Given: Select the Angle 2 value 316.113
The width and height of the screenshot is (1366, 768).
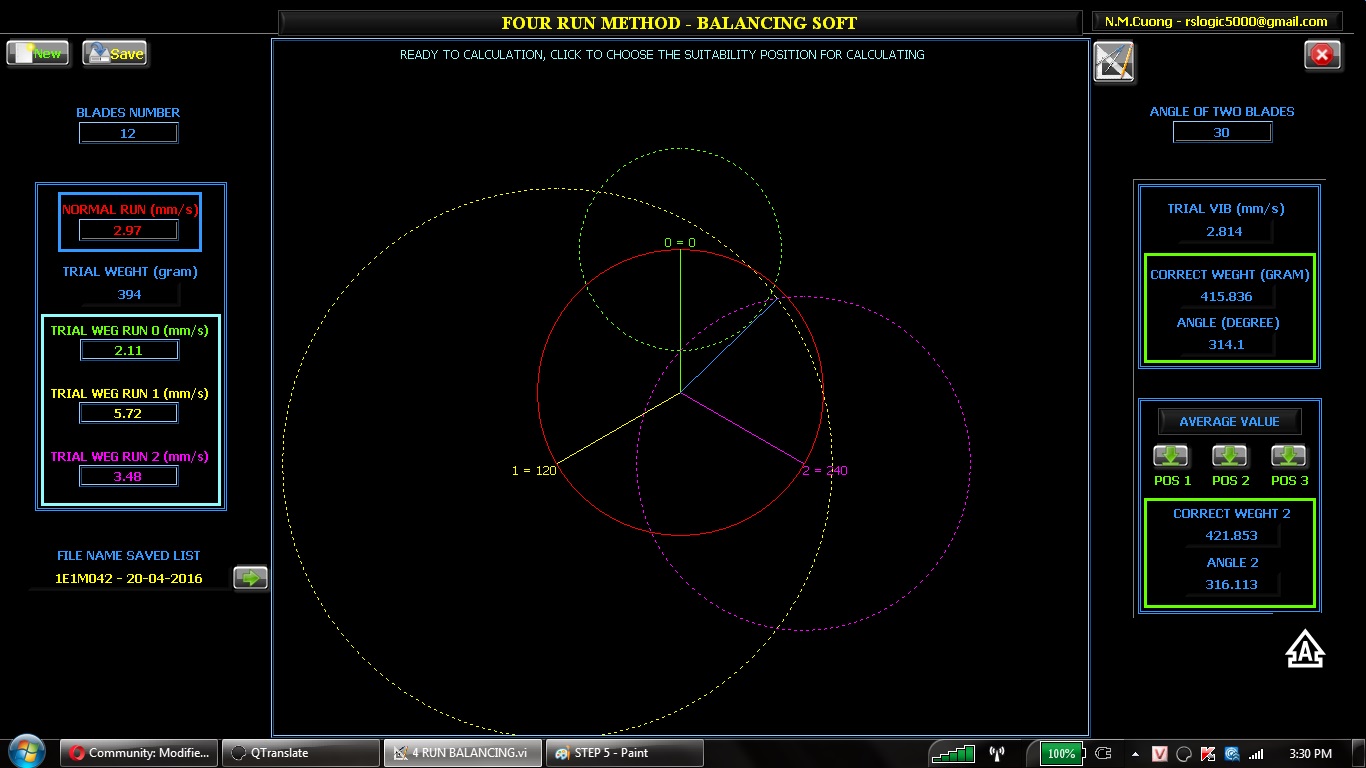Looking at the screenshot, I should 1231,584.
